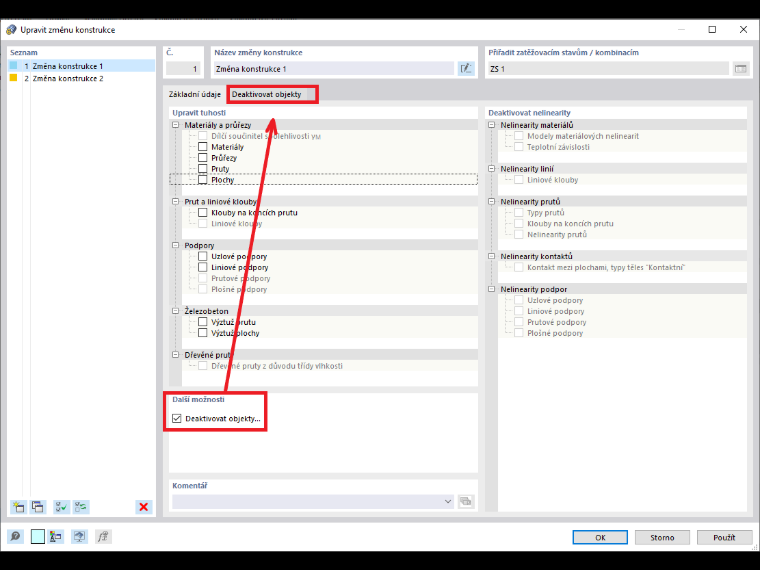Cancel with the Storno button
The width and height of the screenshot is (760, 570).
pyautogui.click(x=662, y=537)
